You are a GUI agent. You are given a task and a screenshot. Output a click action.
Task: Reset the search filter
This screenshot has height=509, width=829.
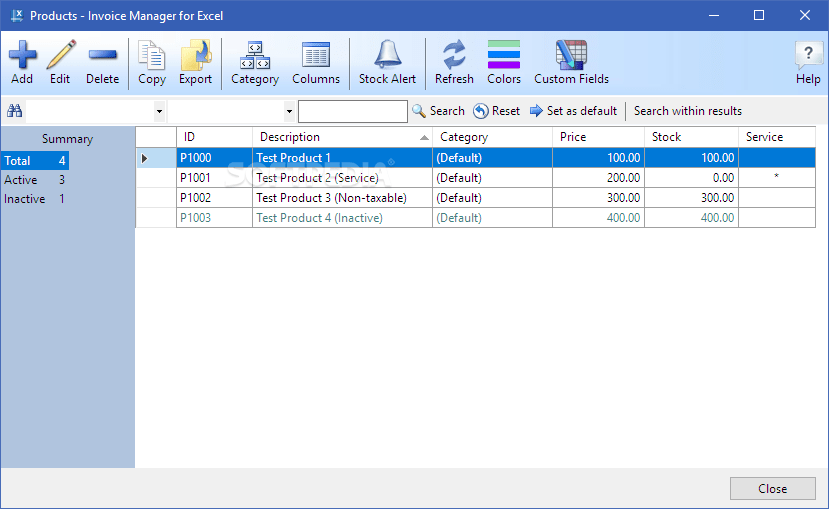[496, 111]
